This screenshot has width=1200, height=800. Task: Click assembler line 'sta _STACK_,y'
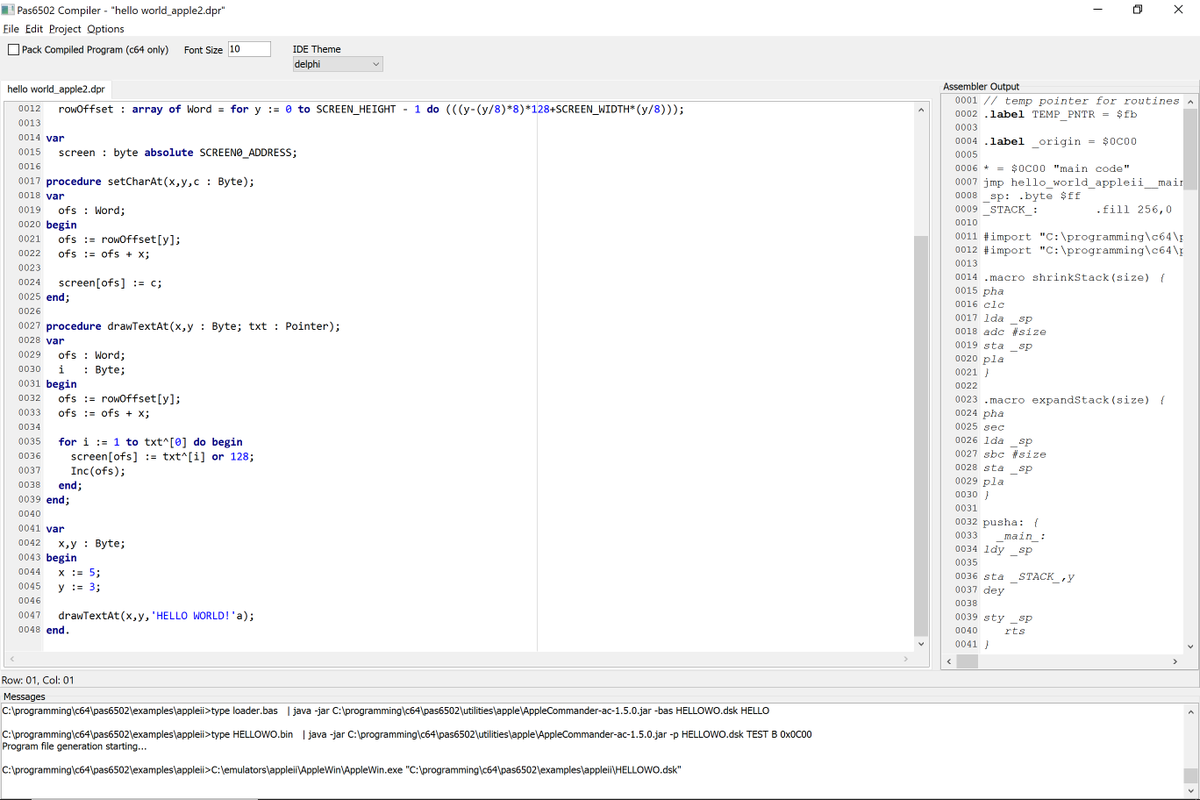pyautogui.click(x=1029, y=577)
